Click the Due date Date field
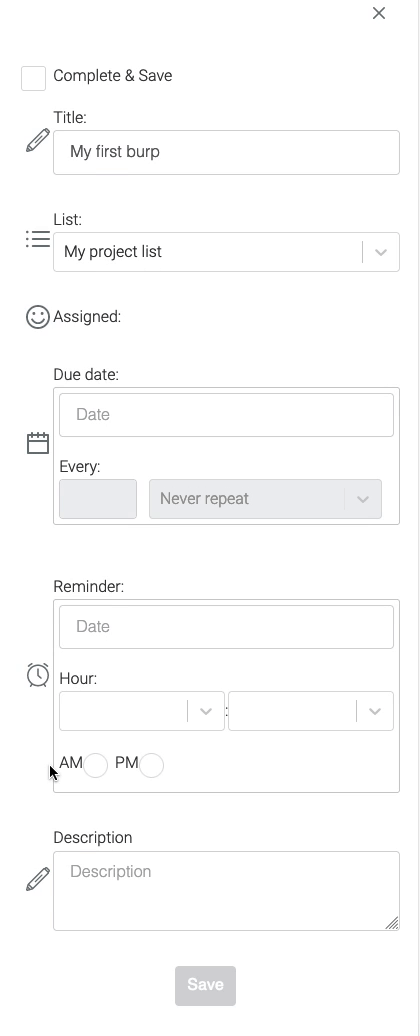The height and width of the screenshot is (1036, 420). [227, 415]
